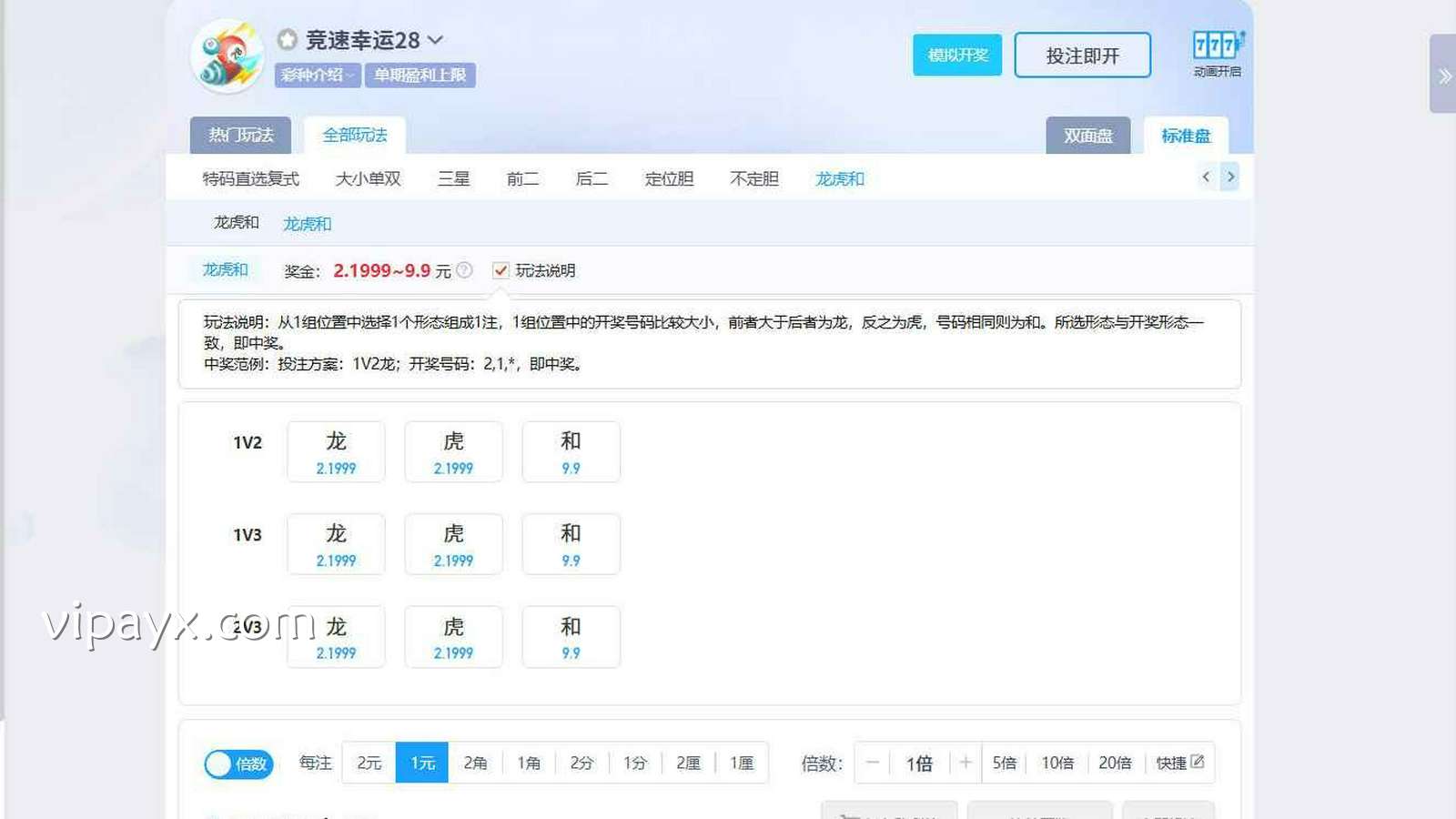Select the 定位胆 play type
Image resolution: width=1456 pixels, height=819 pixels.
point(669,178)
